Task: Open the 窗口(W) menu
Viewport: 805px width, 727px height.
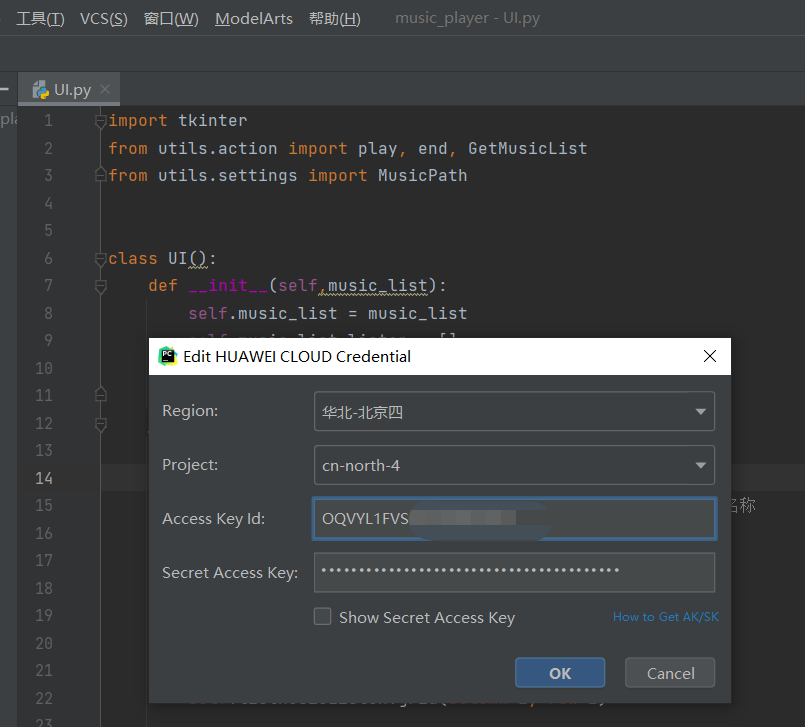Action: coord(171,19)
